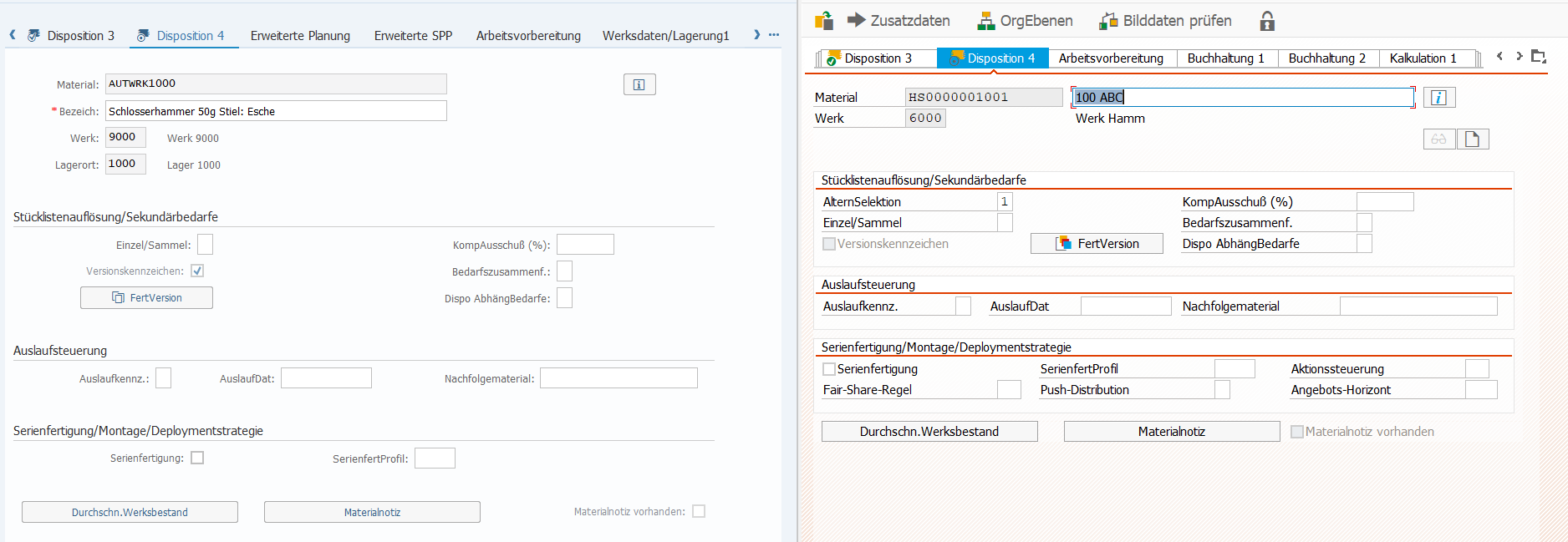Screen dimensions: 1568x542
Task: Switch to Kalkulation 1 tab
Action: (x=1425, y=58)
